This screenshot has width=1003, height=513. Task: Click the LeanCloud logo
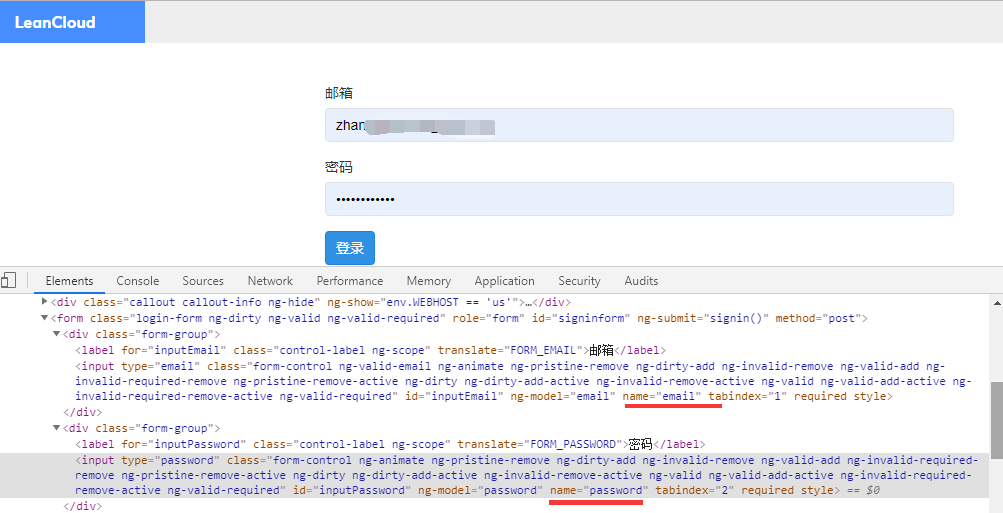55,22
